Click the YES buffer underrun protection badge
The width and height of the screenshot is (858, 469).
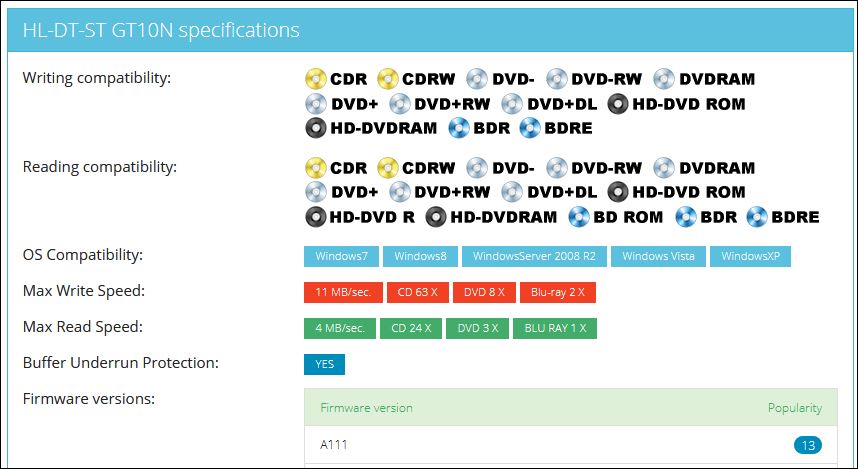tap(324, 364)
